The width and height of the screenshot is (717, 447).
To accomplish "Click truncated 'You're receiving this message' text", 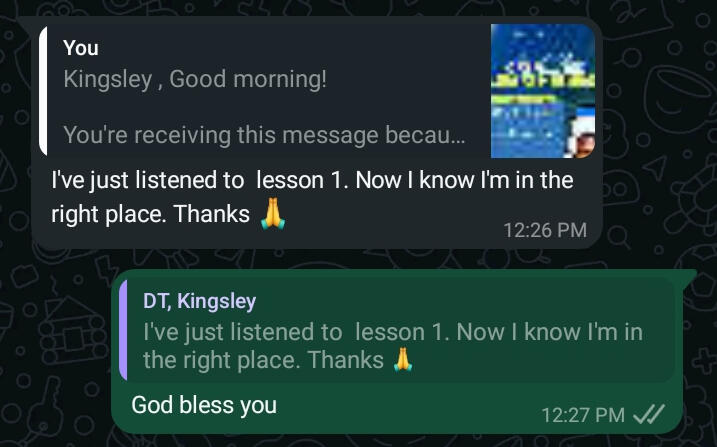I will pyautogui.click(x=264, y=135).
